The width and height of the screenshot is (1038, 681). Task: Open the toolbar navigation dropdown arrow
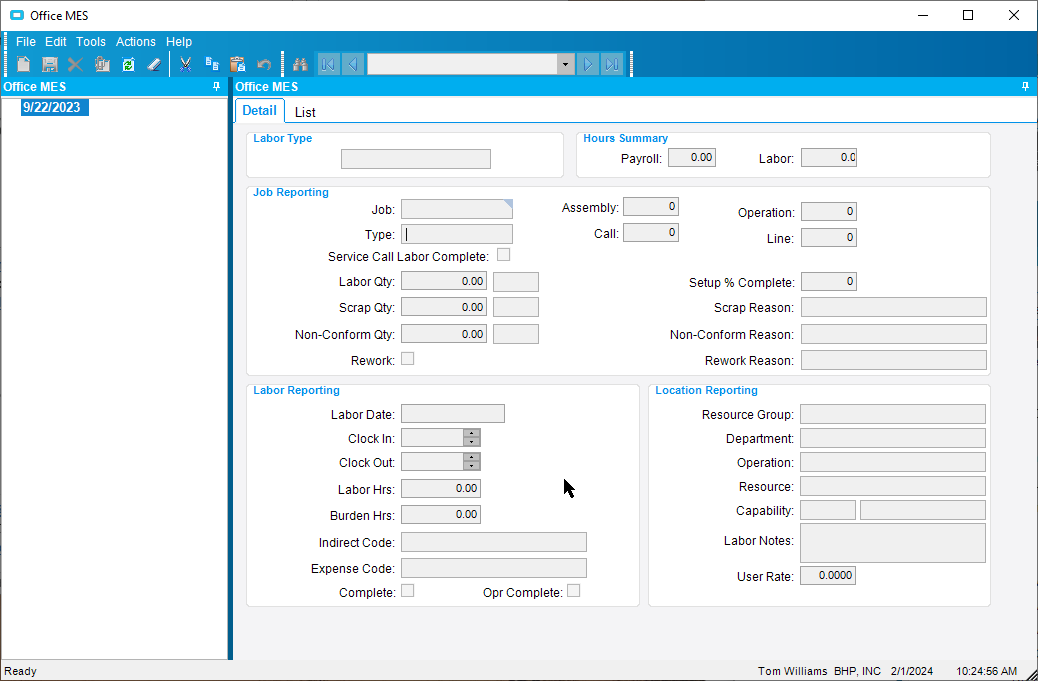(565, 64)
